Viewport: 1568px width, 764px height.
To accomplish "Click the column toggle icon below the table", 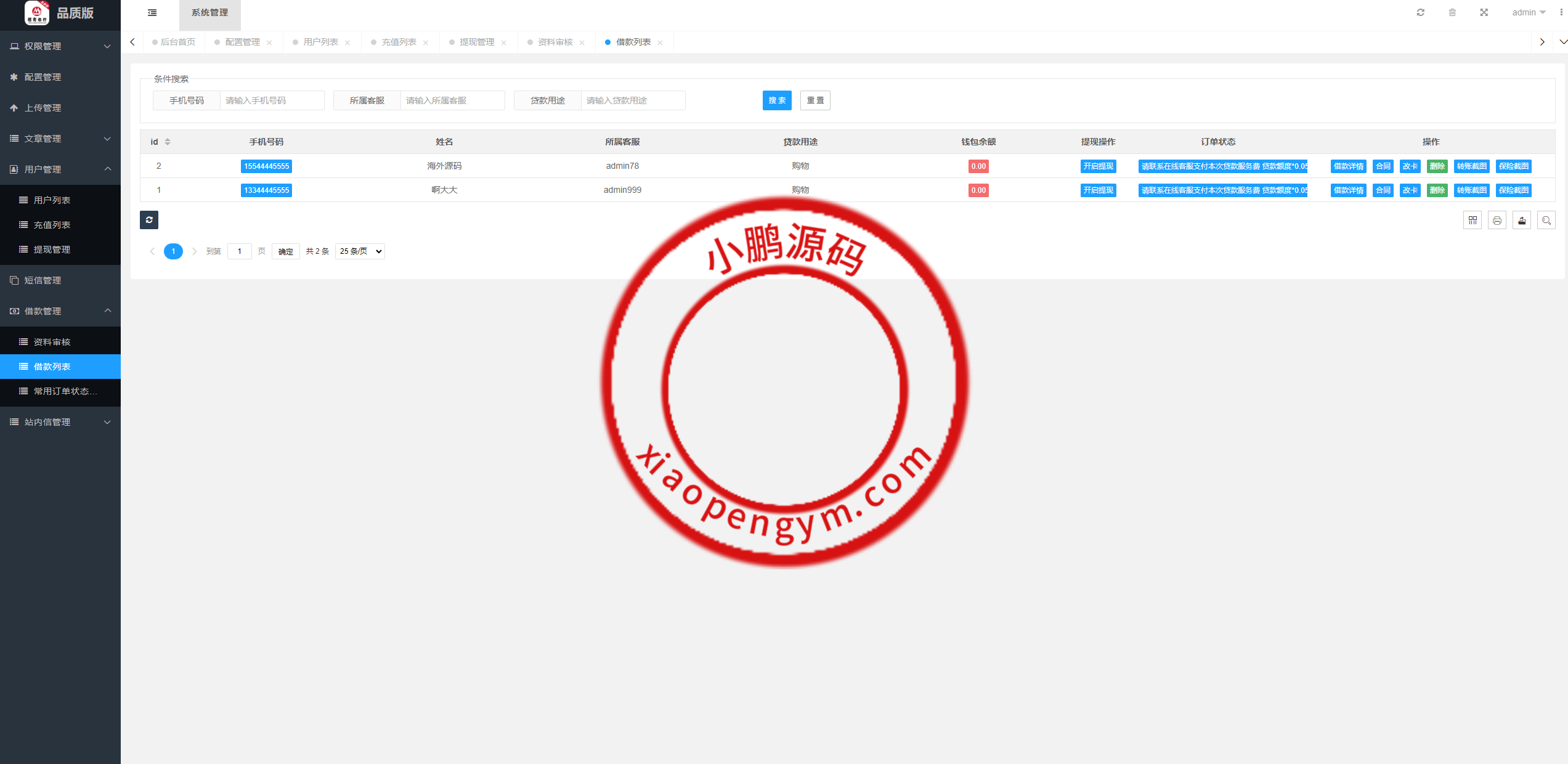I will 1473,220.
